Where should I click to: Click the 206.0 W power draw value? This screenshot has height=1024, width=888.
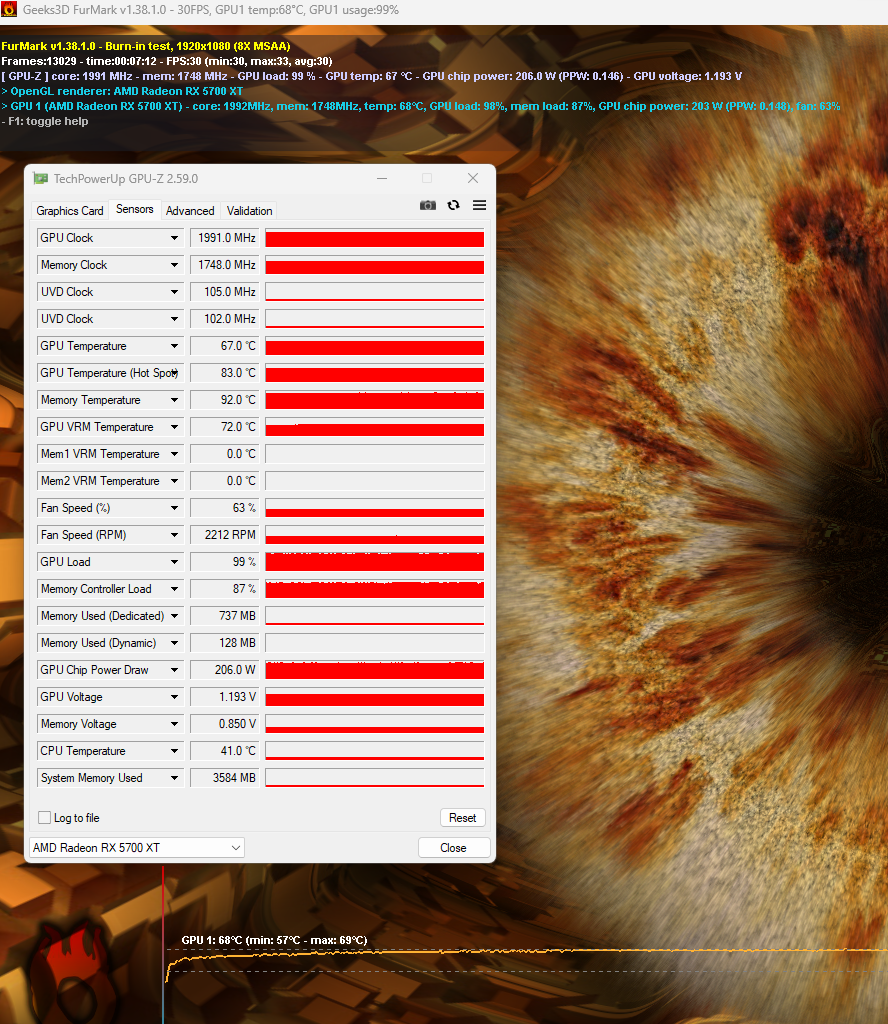click(x=225, y=670)
